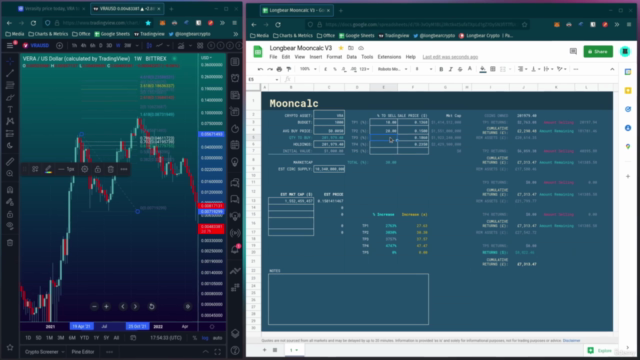Open the text color tool in Sheets
The height and width of the screenshot is (360, 640).
(470, 69)
